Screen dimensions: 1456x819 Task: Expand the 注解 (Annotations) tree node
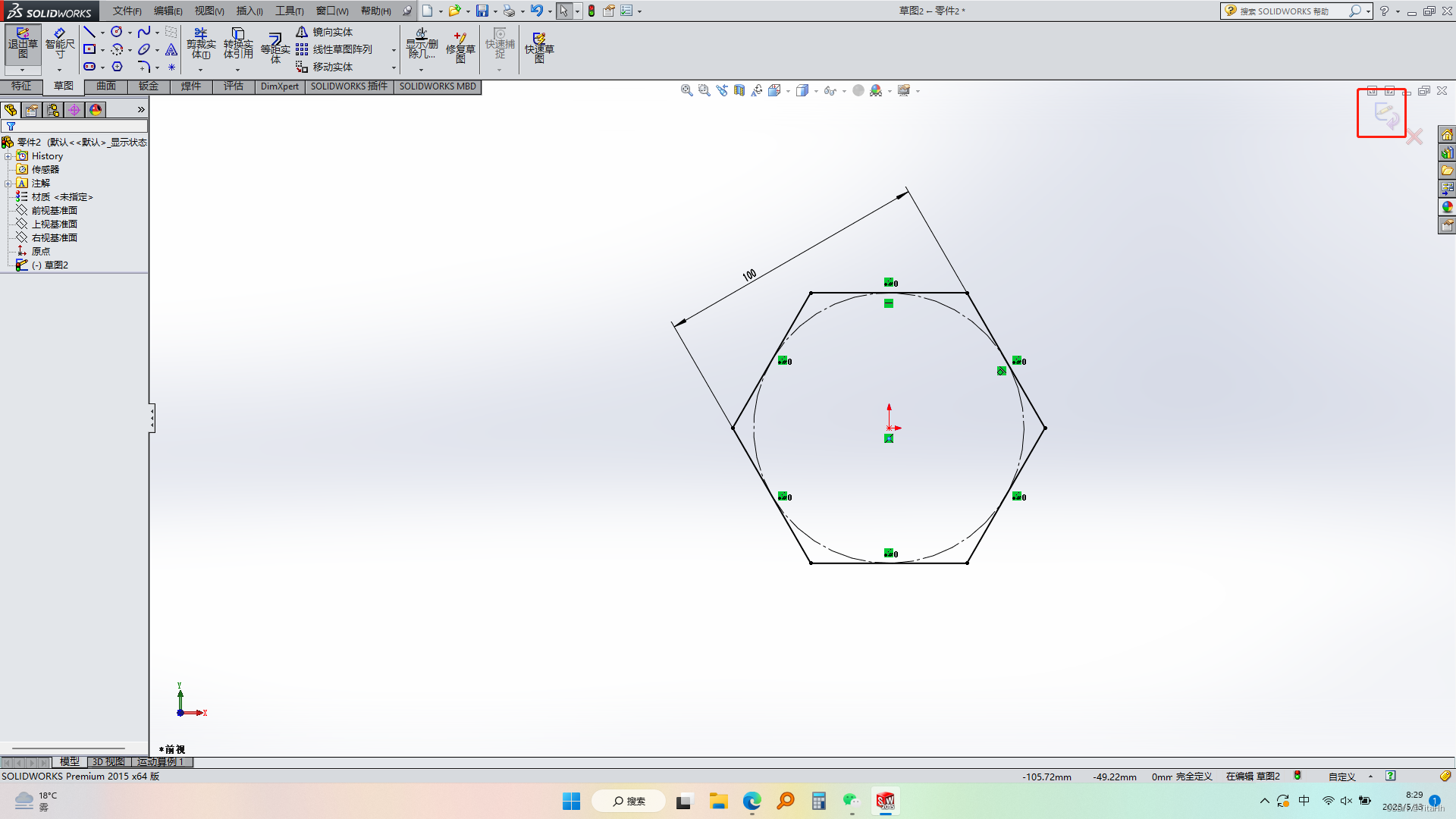pos(8,184)
